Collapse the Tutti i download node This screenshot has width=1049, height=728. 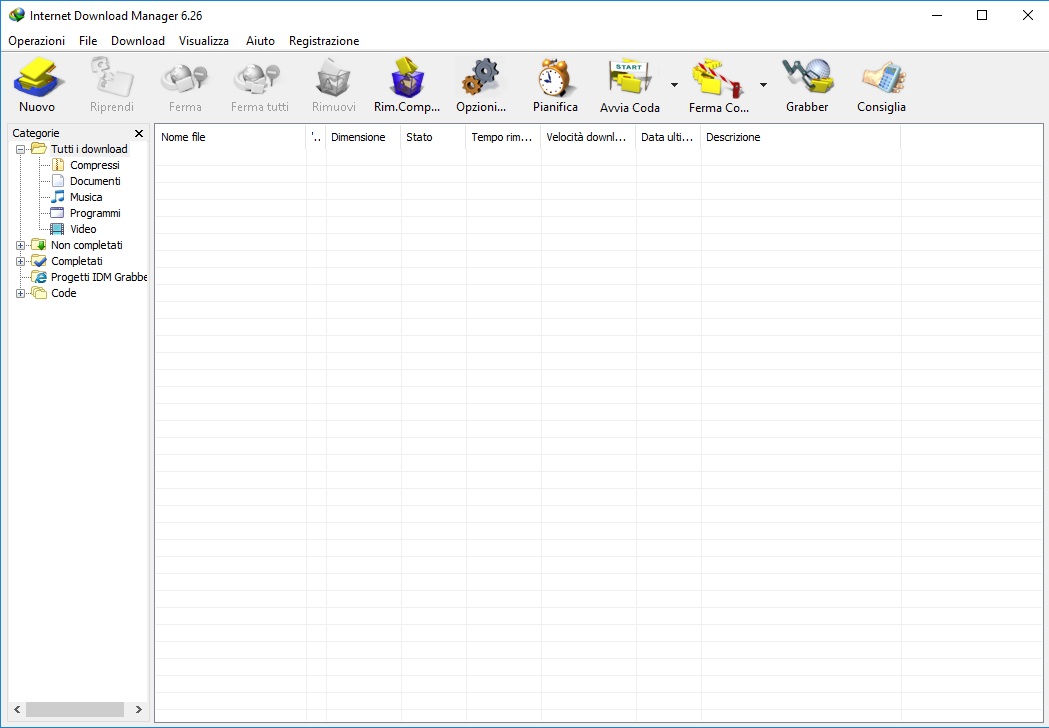(21, 149)
